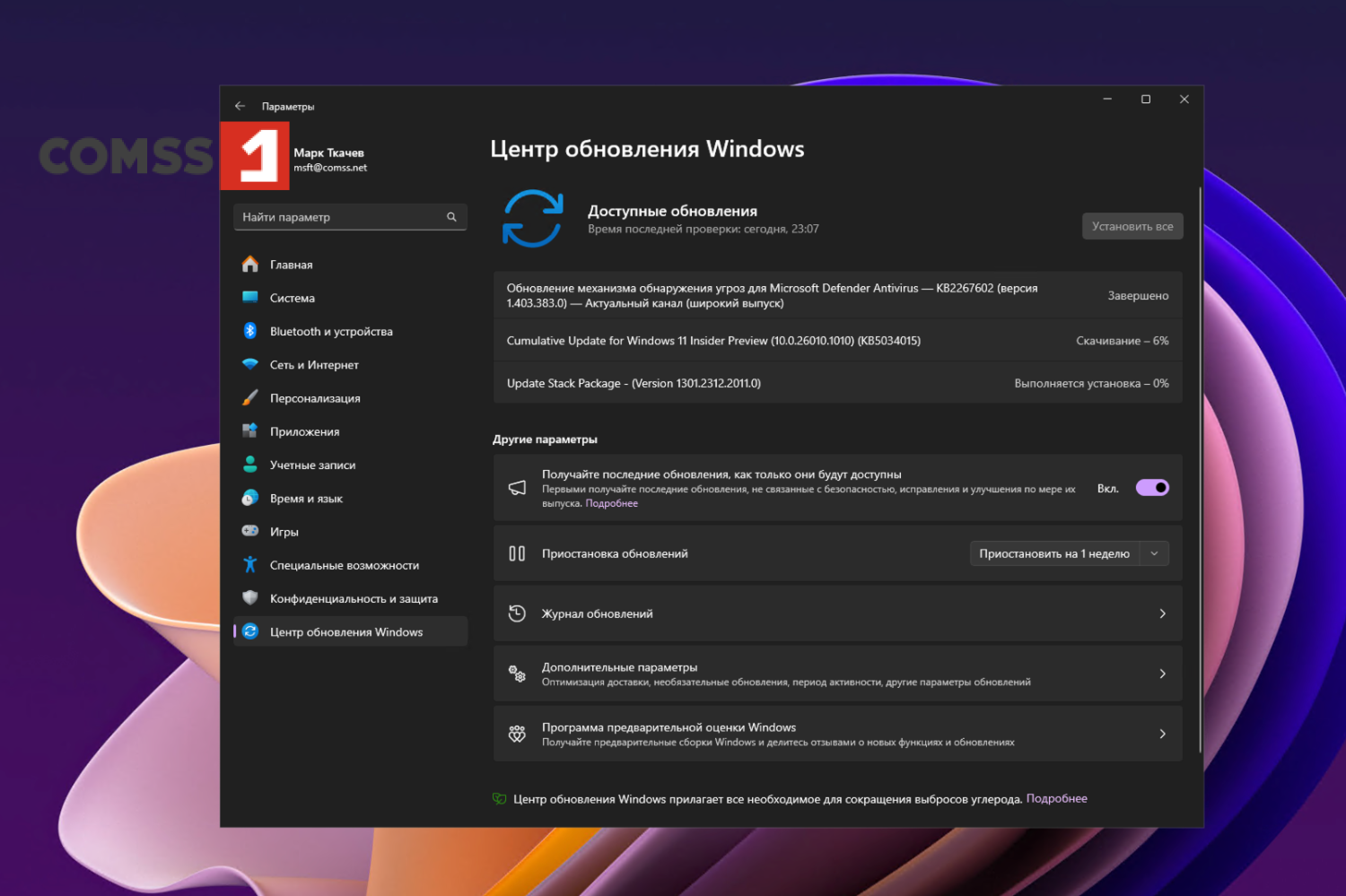Turn off the get latest updates toggle
Image resolution: width=1346 pixels, height=896 pixels.
pos(1152,488)
